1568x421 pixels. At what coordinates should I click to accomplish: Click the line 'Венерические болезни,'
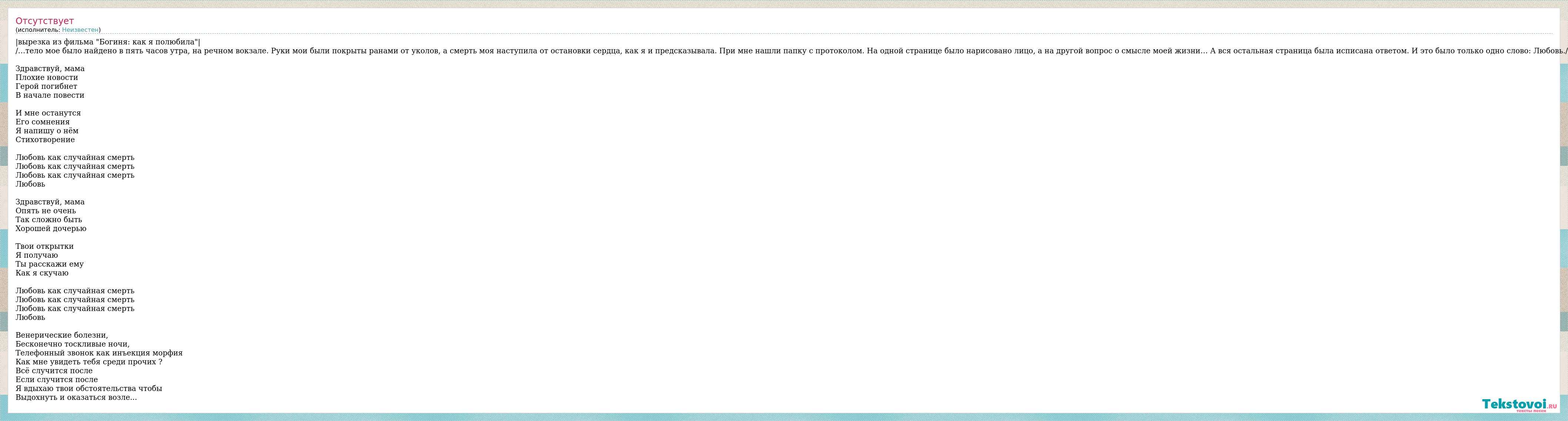click(62, 335)
